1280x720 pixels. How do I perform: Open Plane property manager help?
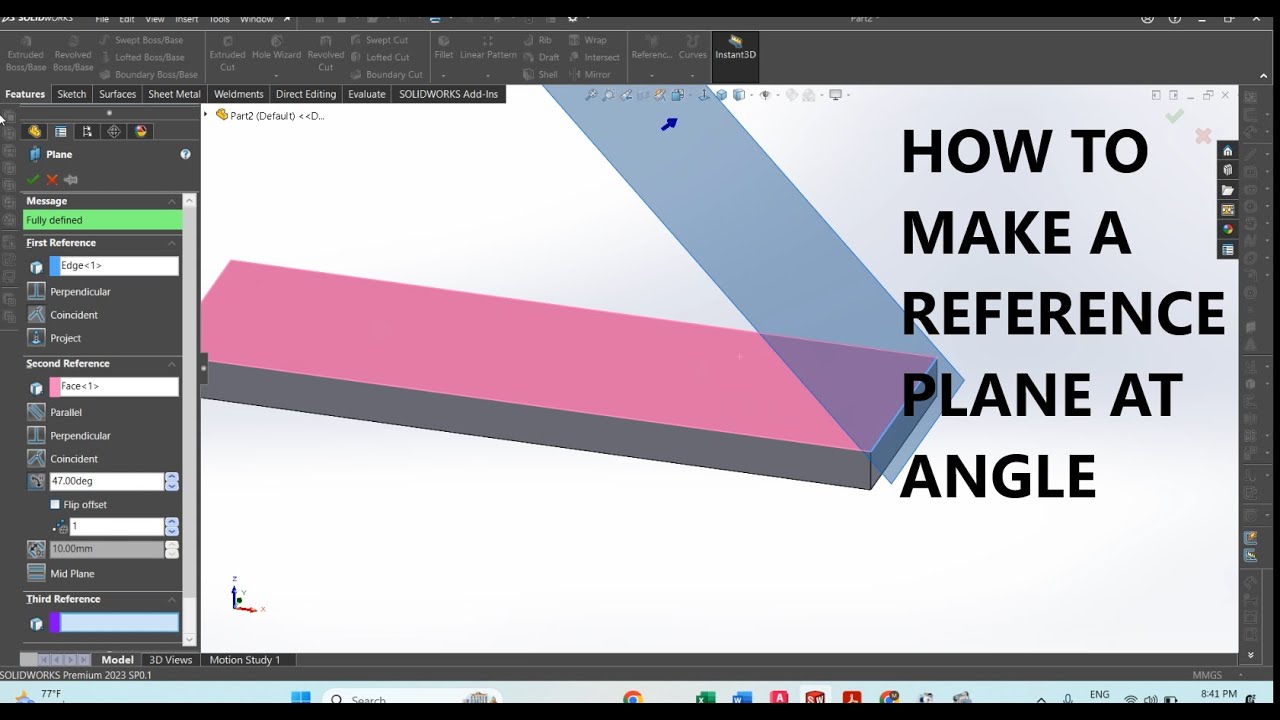pos(185,154)
